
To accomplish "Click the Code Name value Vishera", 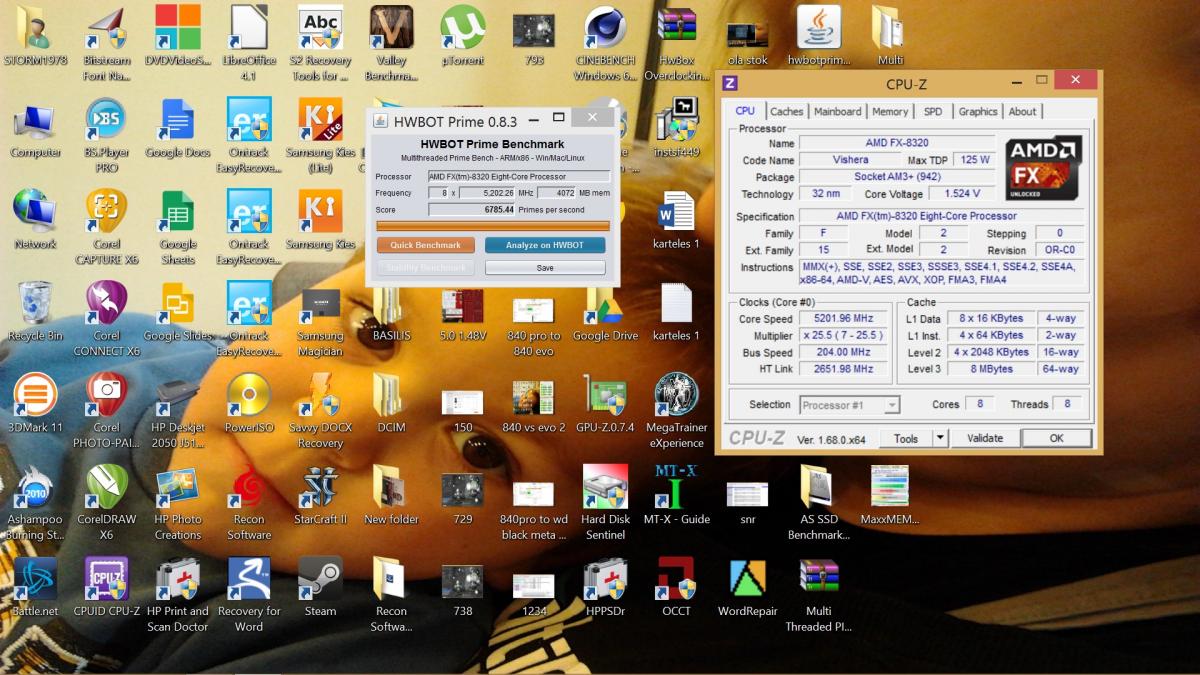I will pos(851,160).
